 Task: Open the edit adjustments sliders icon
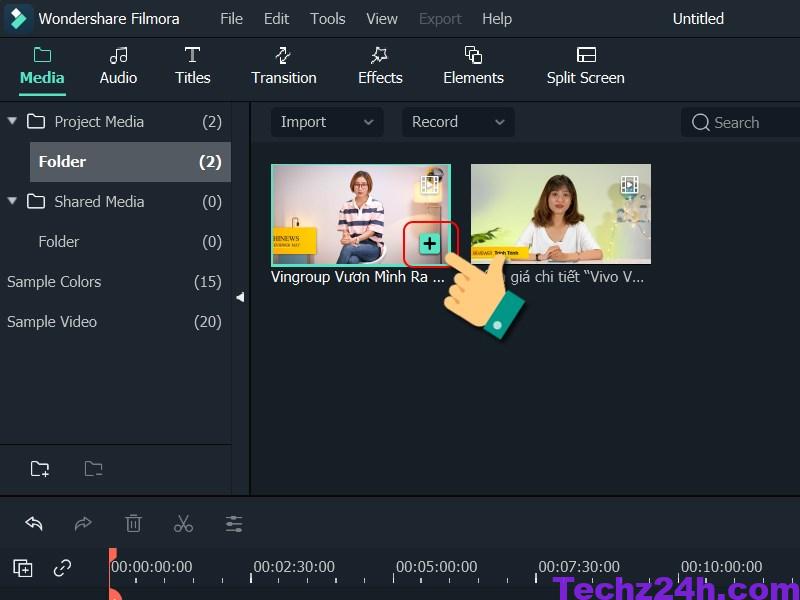click(x=234, y=523)
